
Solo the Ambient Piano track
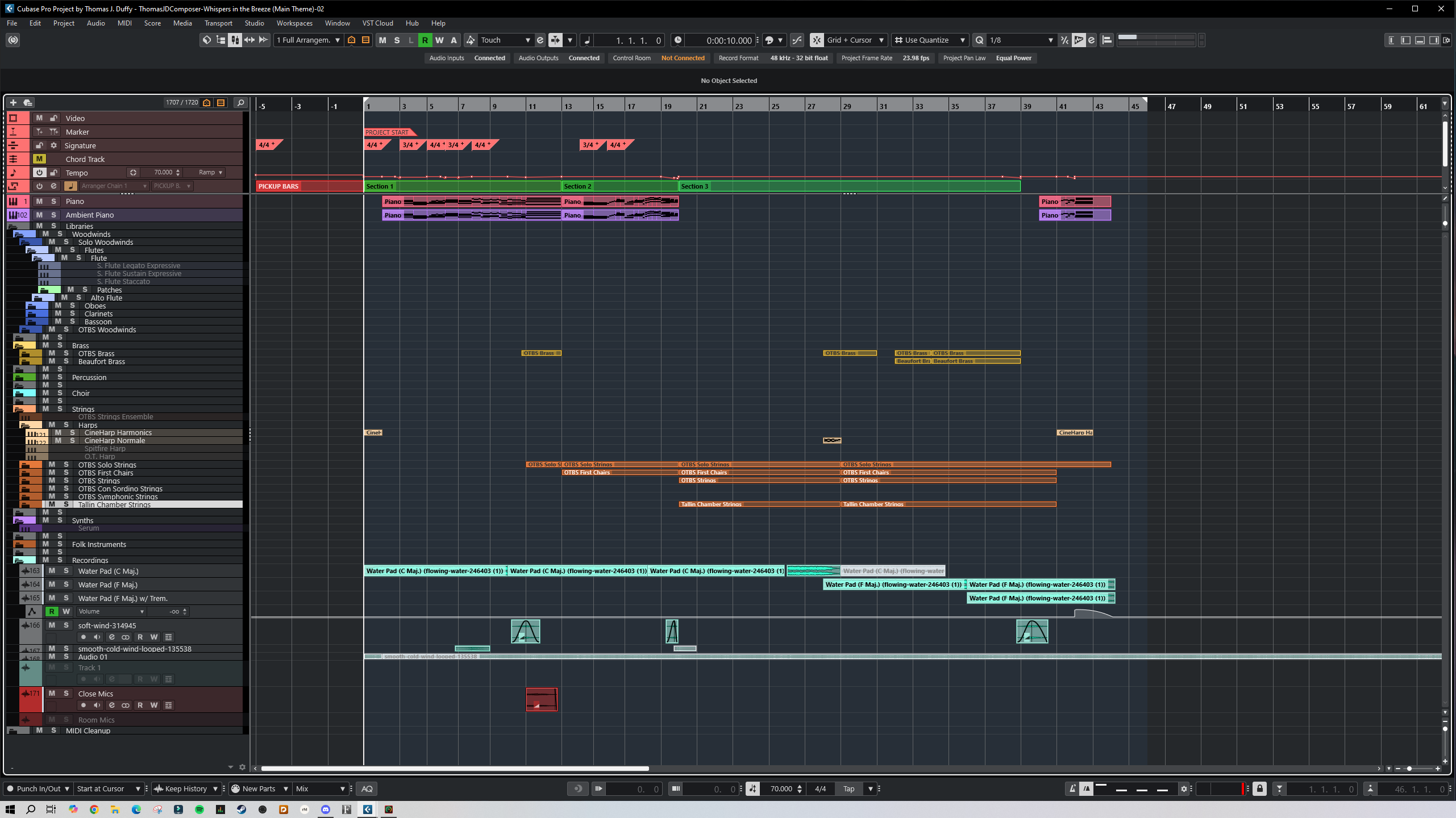(53, 215)
